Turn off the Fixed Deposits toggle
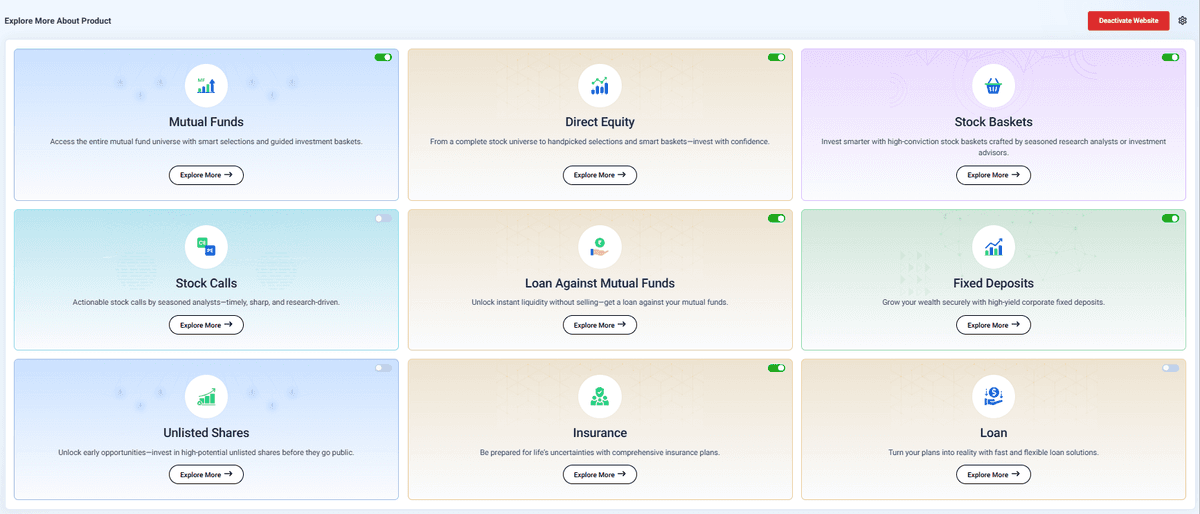The width and height of the screenshot is (1200, 514). [x=1170, y=218]
